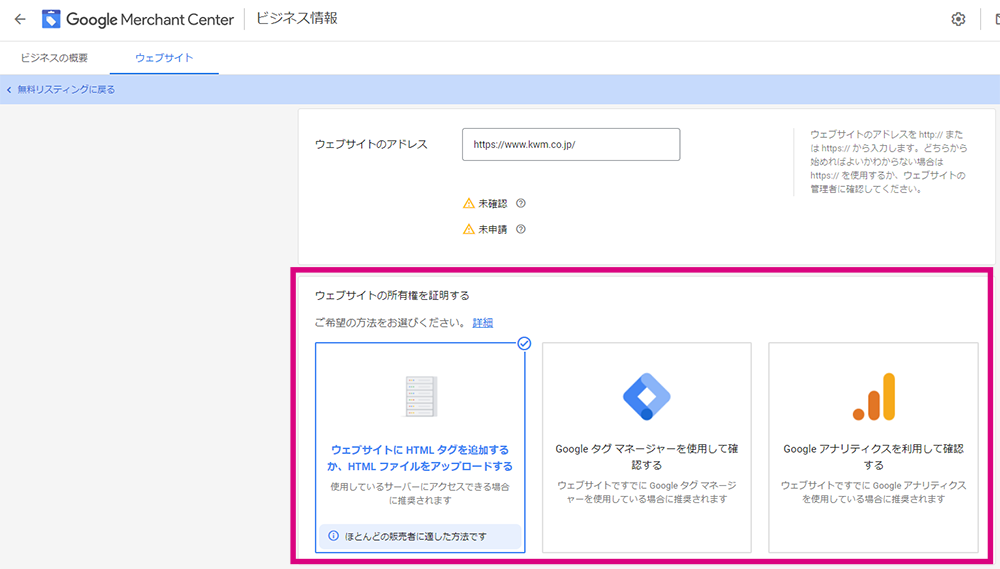Click 使用しているサーバーにアクセスできる description
Screen dimensions: 1000x569
tap(420, 494)
